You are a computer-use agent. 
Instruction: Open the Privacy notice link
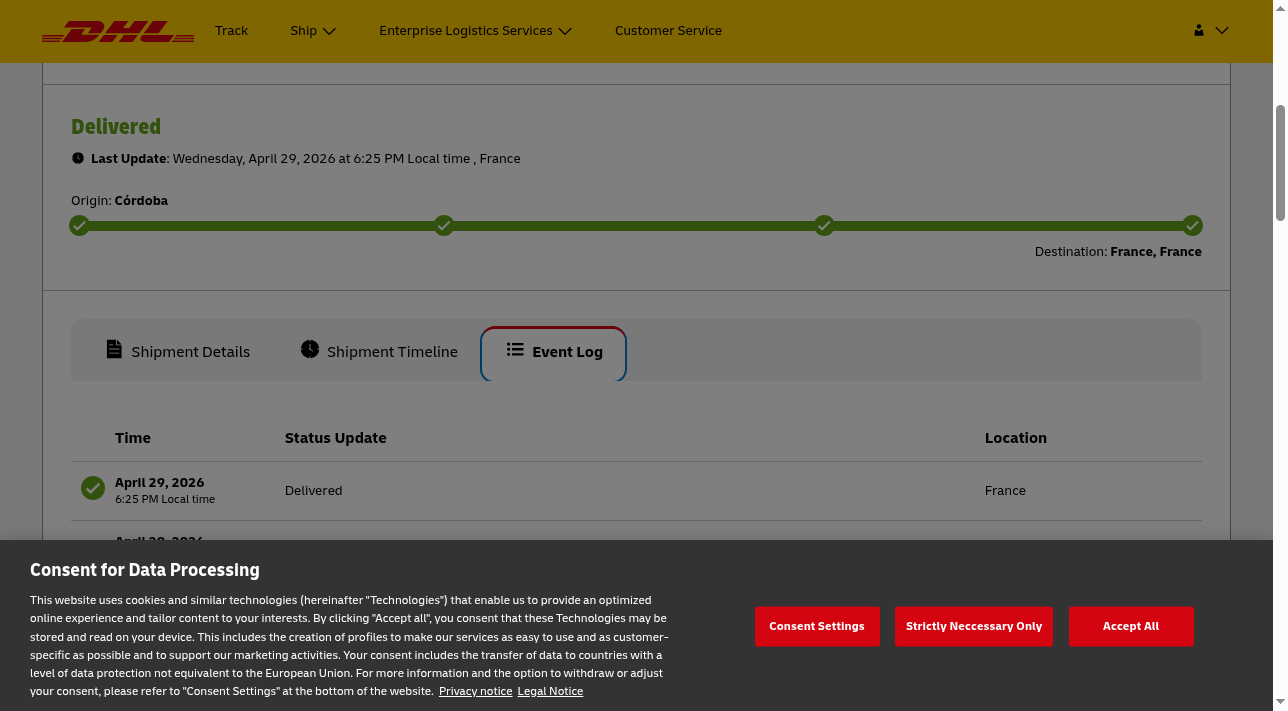475,691
